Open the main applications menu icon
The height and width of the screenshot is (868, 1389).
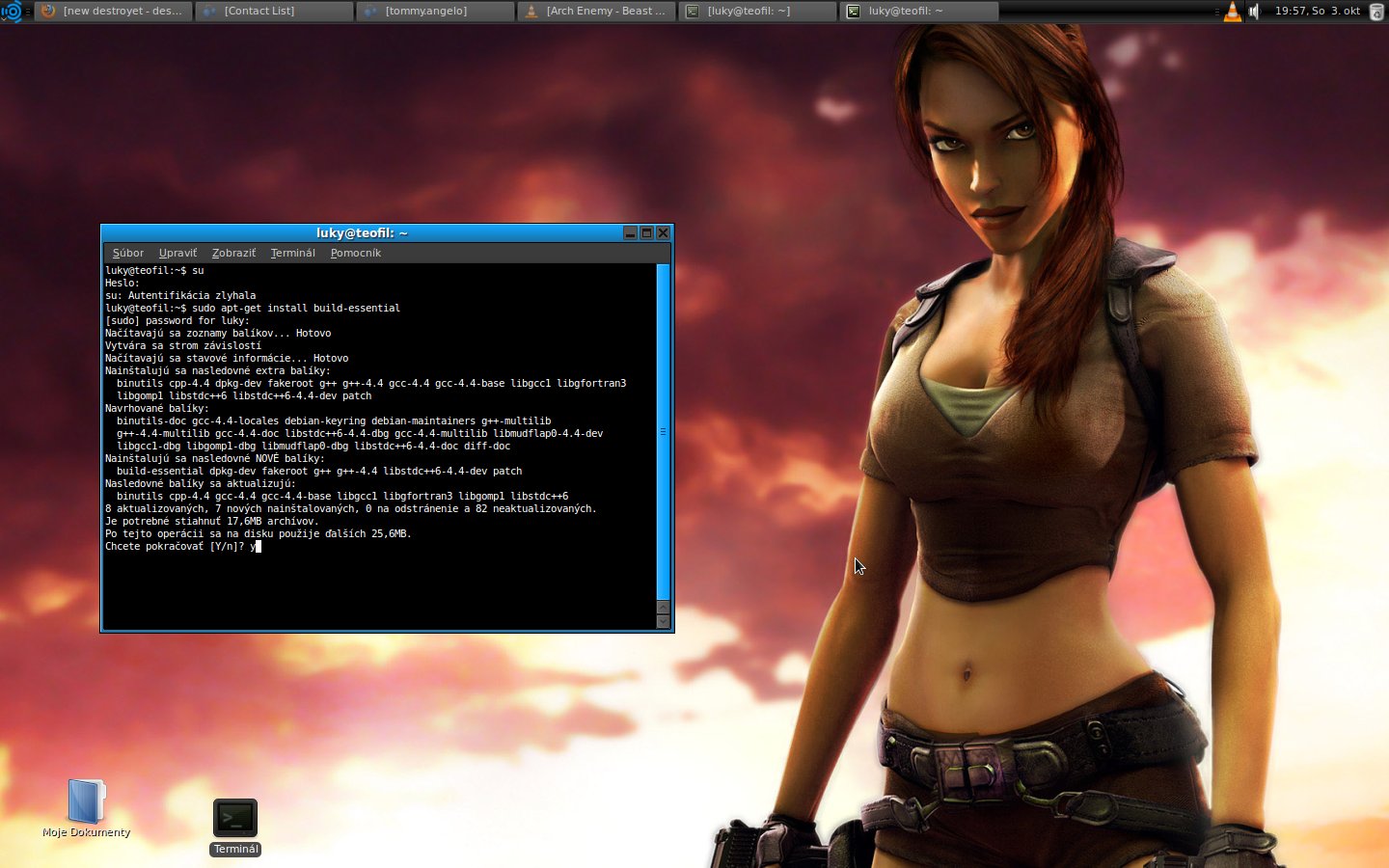[12, 12]
